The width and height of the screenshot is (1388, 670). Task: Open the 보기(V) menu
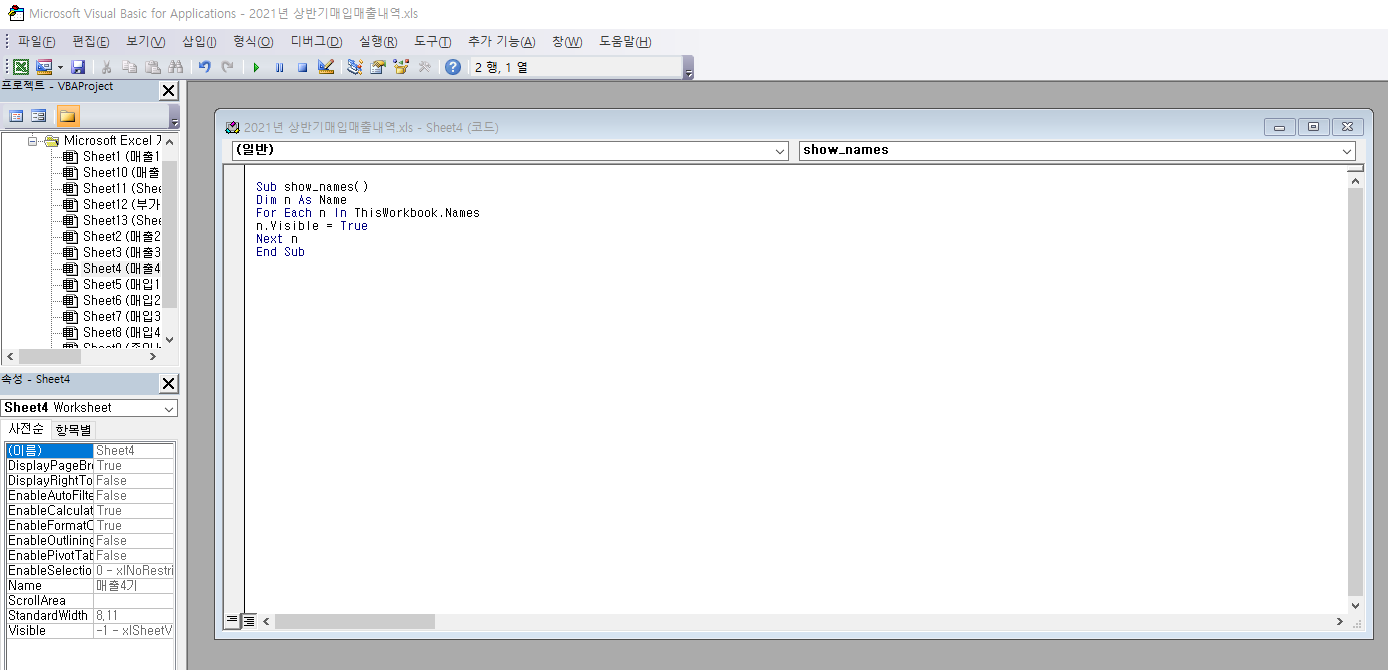146,42
